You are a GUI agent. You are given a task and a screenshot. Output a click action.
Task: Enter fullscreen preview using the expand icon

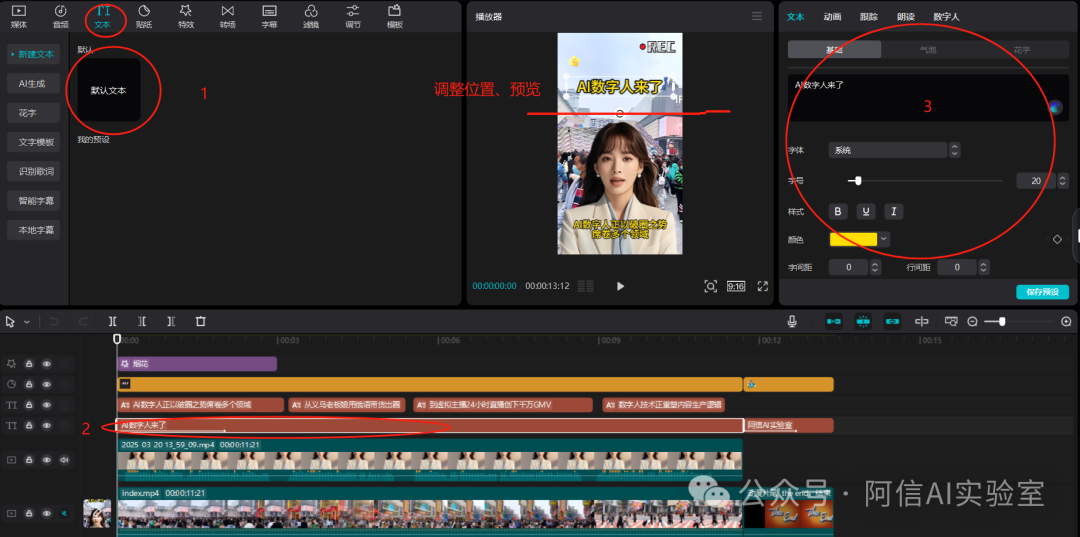(x=763, y=286)
